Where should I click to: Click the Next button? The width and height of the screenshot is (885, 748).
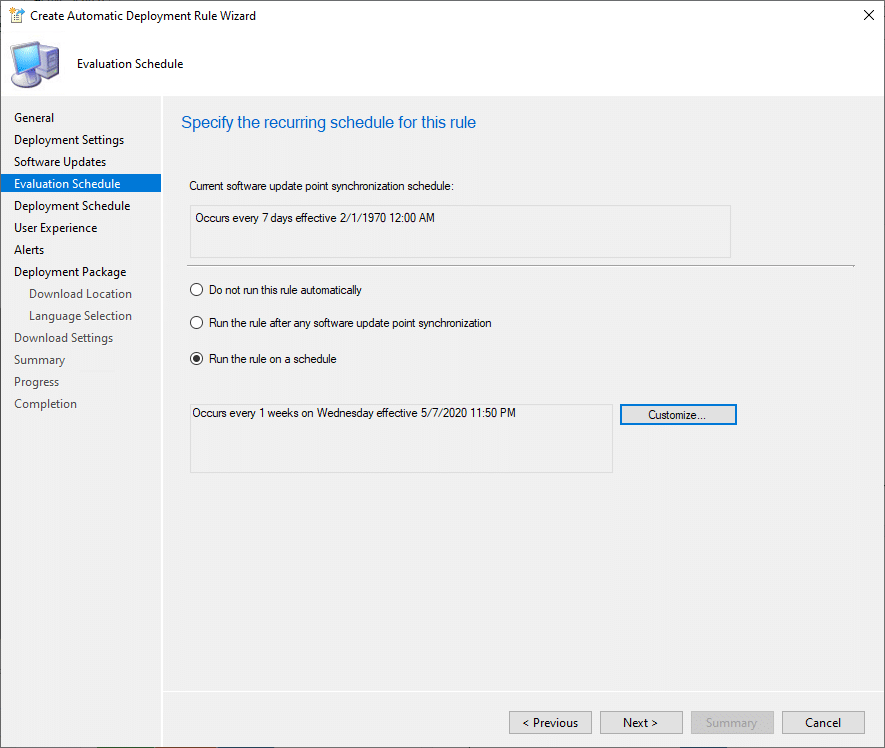(x=640, y=723)
